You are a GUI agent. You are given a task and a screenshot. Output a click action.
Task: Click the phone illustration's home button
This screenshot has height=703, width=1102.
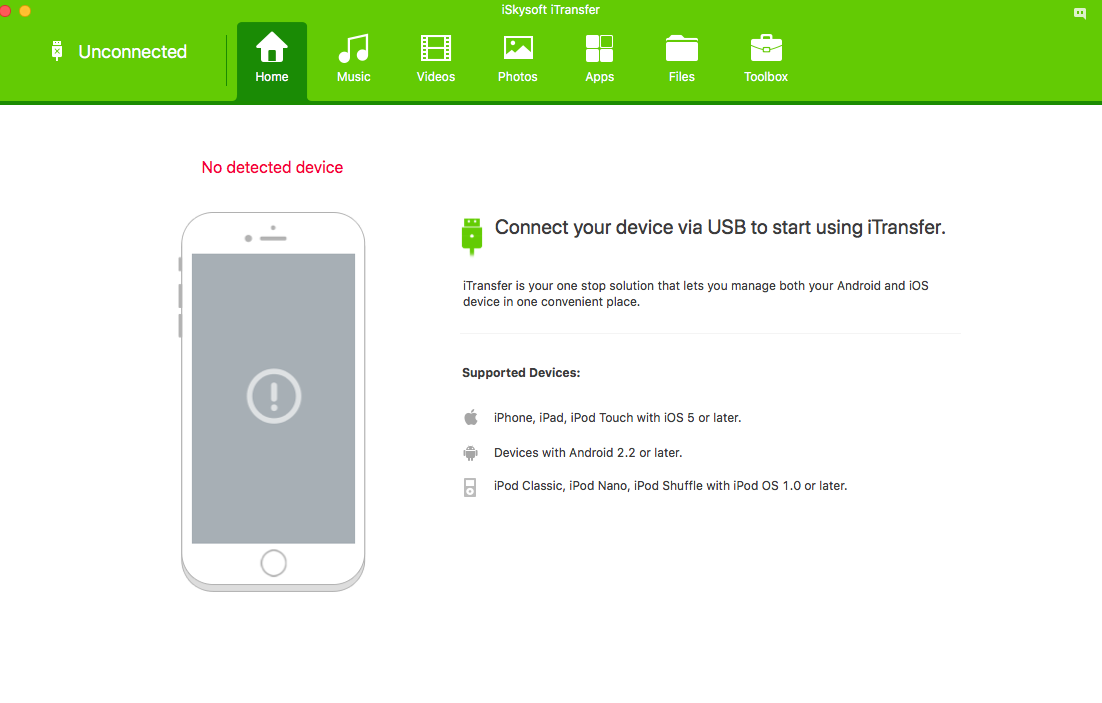273,563
